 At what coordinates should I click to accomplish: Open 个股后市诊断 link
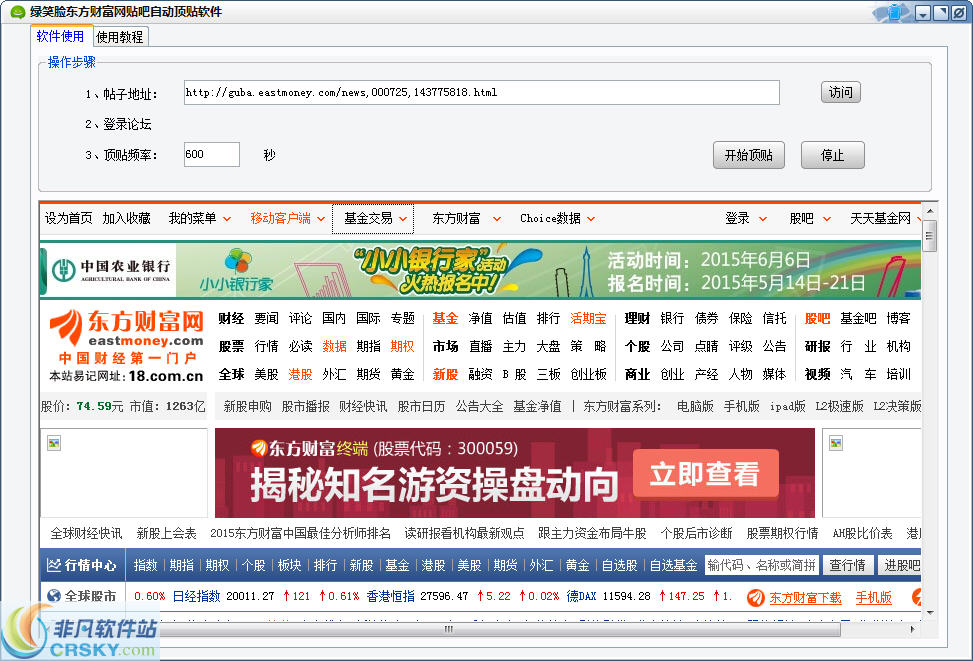coord(696,534)
